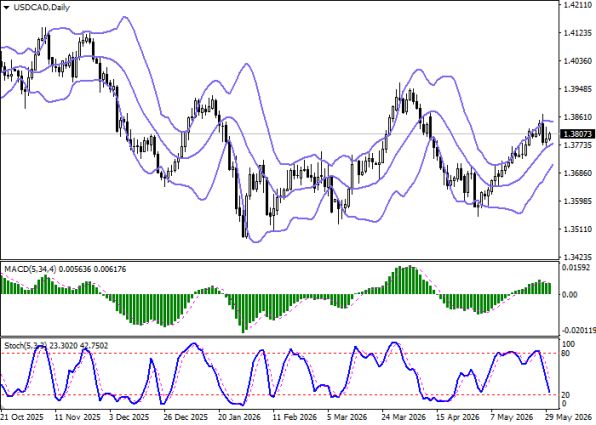Click the 5 Mar 2026 date label

tap(347, 417)
